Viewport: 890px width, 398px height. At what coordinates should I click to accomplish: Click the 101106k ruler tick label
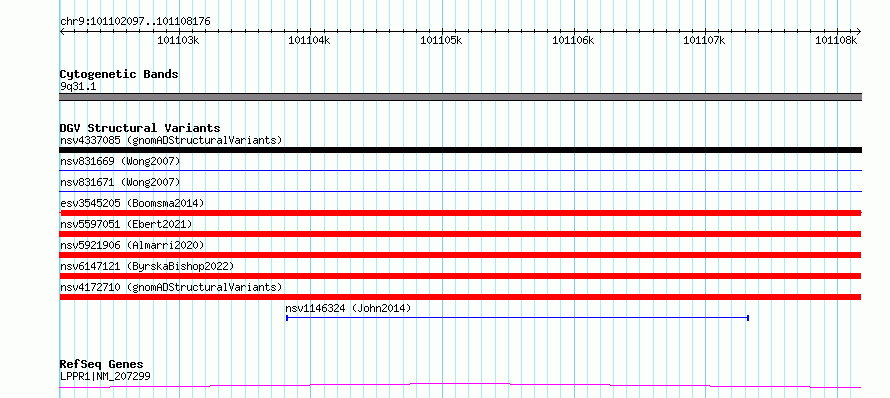(x=573, y=40)
